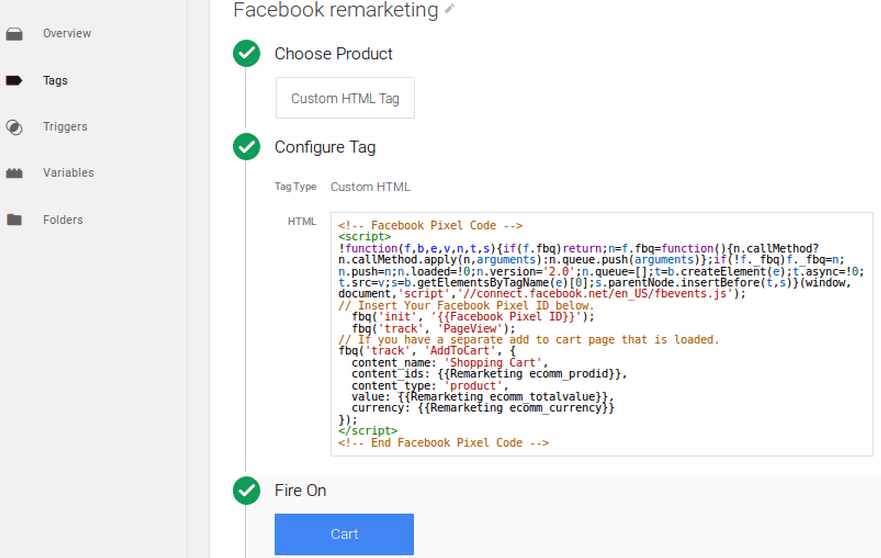Click the 'End Facebook Pixel Code' comment
This screenshot has height=558, width=881.
(x=443, y=443)
